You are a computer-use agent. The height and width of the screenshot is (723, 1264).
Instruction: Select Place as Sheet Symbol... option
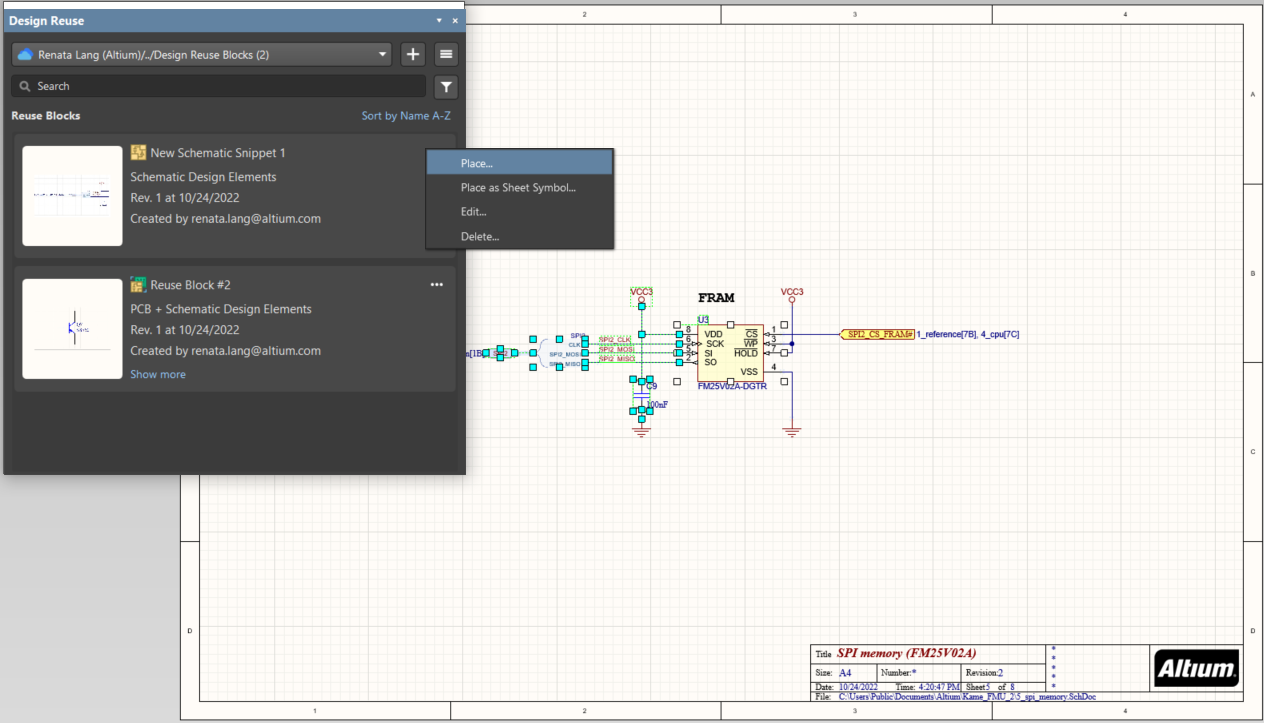[x=518, y=187]
